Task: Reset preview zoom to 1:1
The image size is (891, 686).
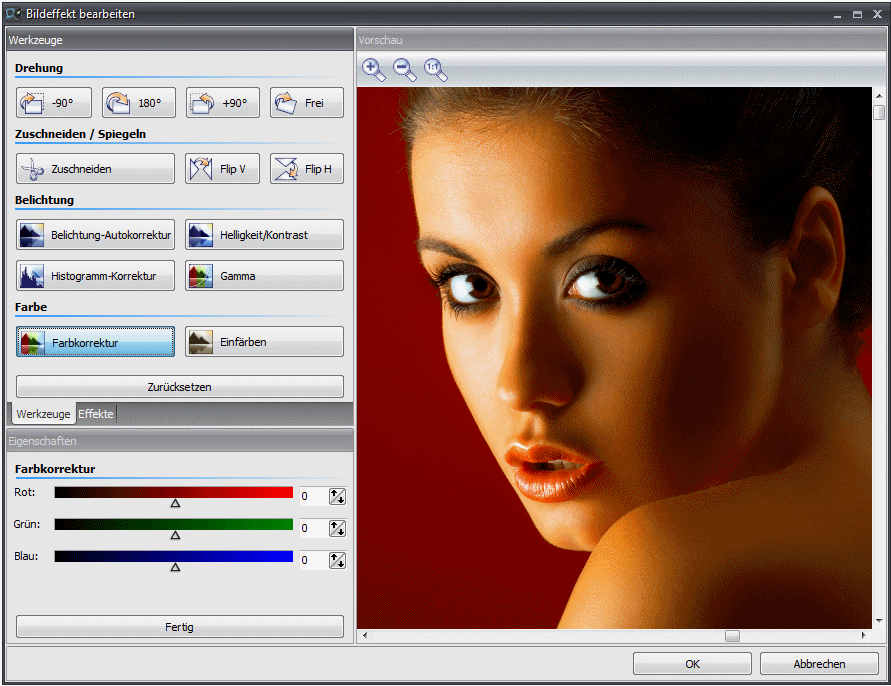Action: coord(435,69)
